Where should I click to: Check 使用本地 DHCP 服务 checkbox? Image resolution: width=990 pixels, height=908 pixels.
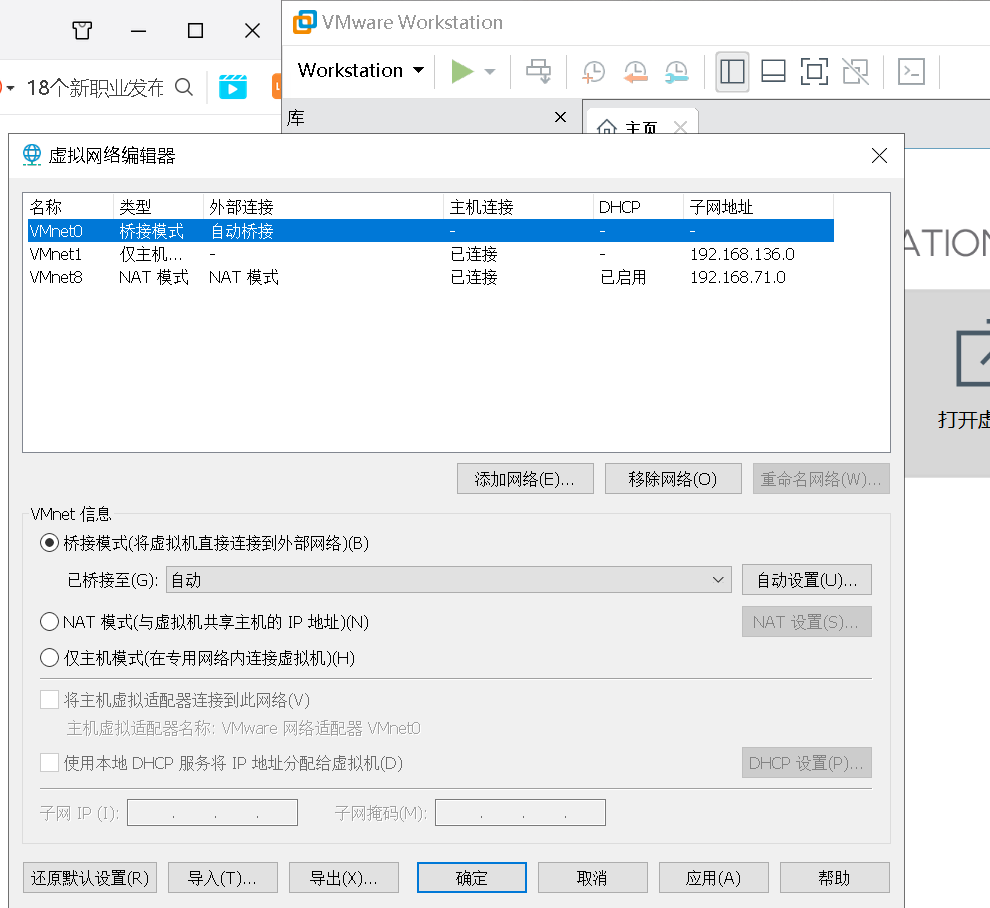point(49,763)
